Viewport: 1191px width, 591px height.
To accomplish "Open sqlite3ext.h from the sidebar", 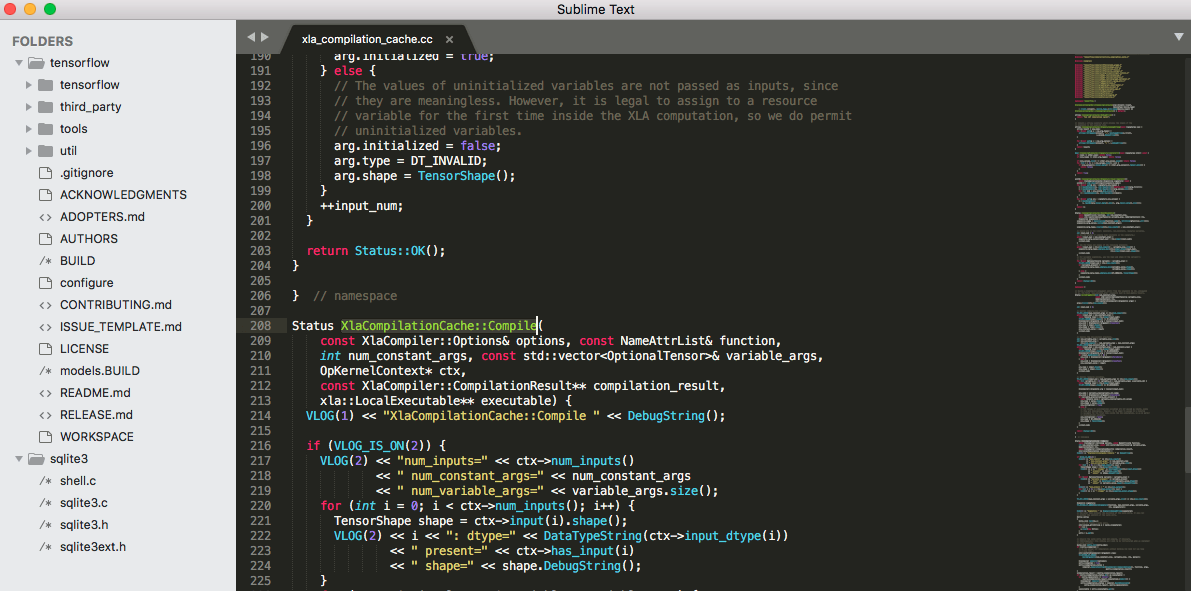I will [x=93, y=547].
